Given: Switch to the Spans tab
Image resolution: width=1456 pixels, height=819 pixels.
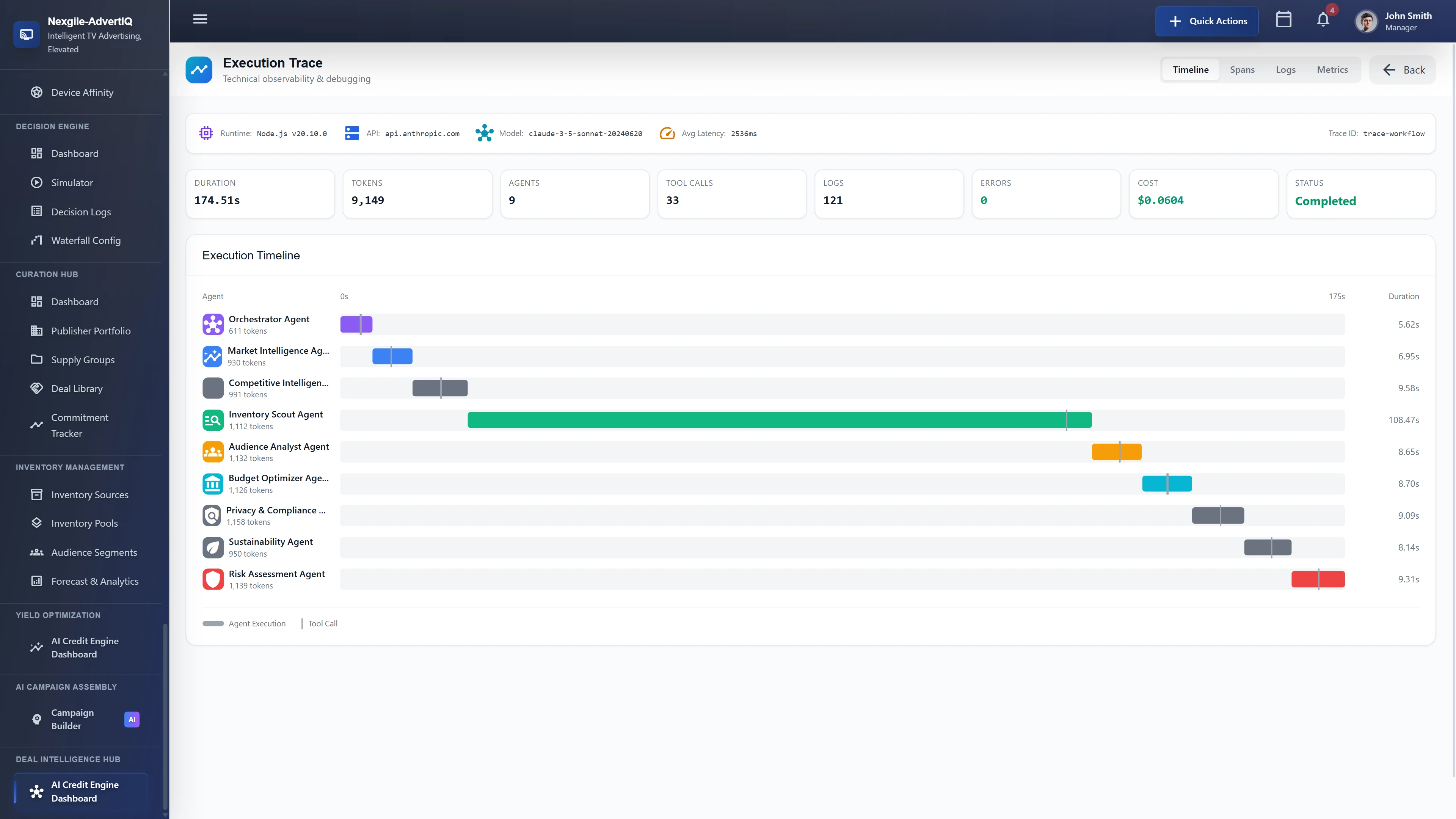Looking at the screenshot, I should [1243, 69].
